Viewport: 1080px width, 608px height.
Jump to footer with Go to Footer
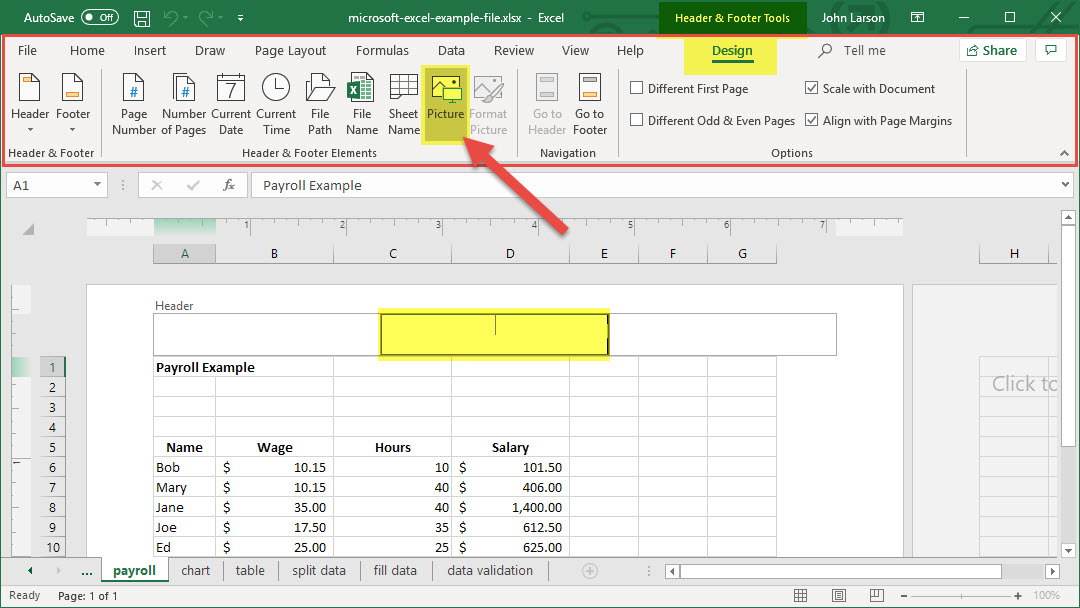pos(590,104)
